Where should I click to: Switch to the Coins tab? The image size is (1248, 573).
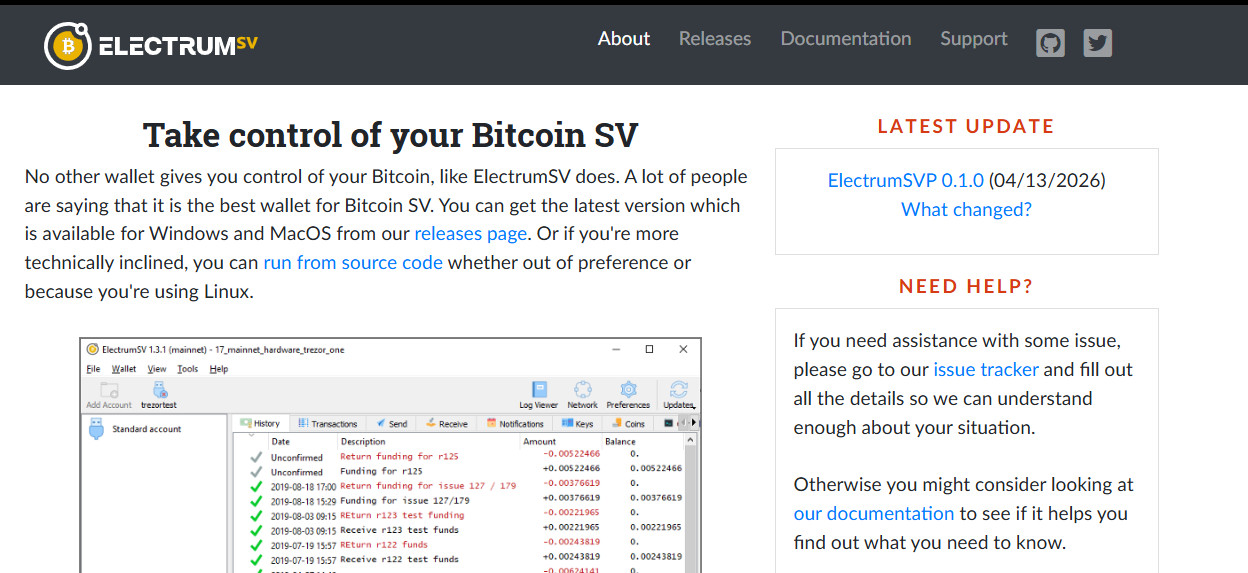pyautogui.click(x=628, y=424)
